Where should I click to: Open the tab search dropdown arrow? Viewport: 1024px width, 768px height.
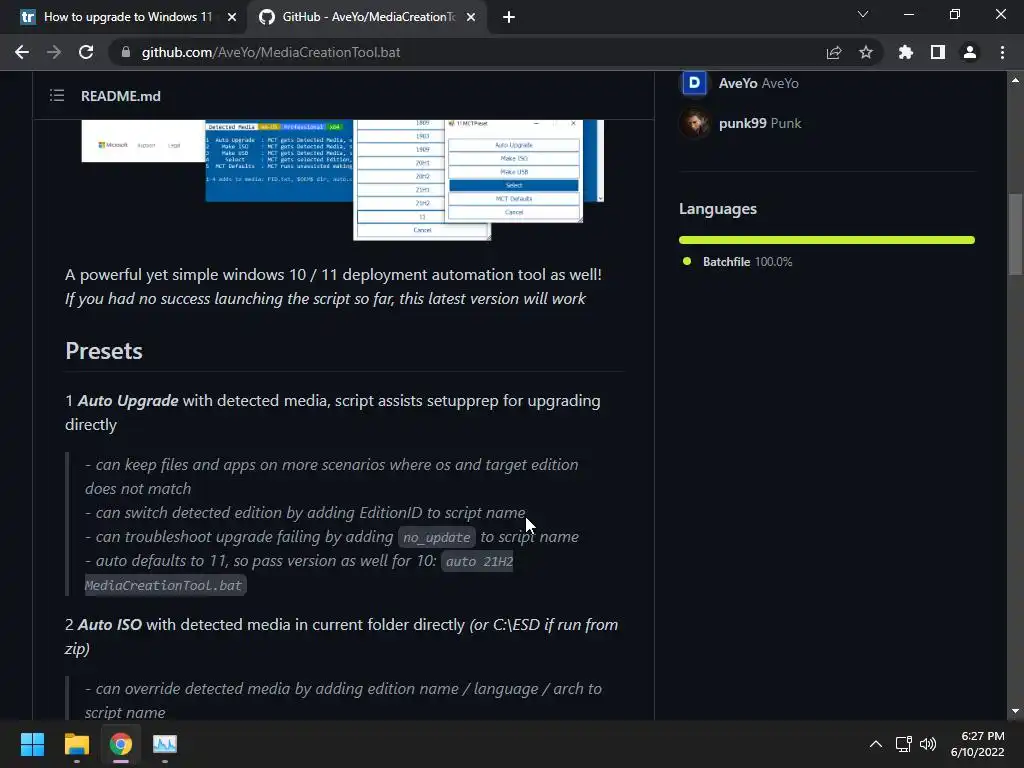pos(863,14)
